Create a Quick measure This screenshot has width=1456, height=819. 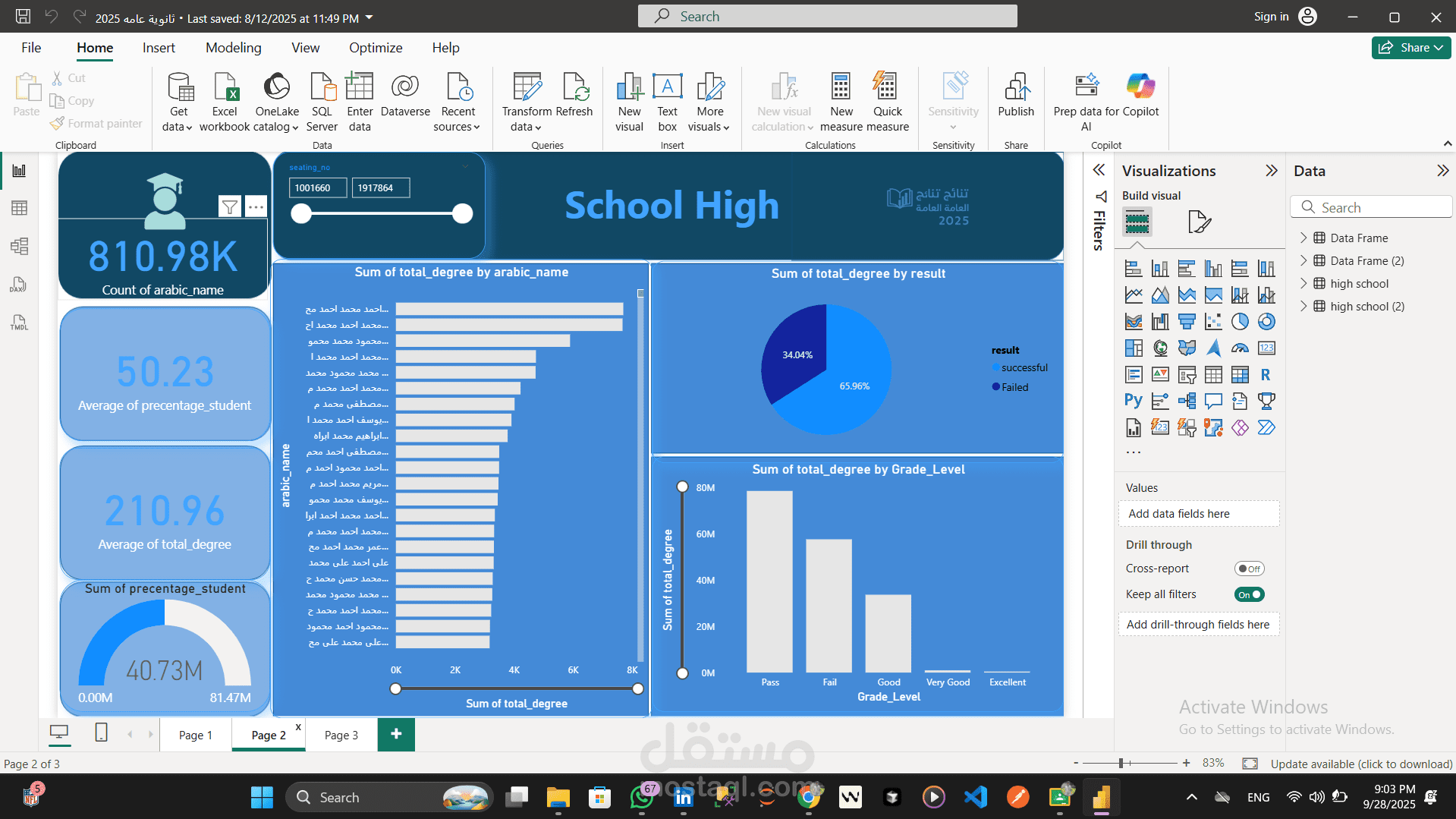click(887, 102)
